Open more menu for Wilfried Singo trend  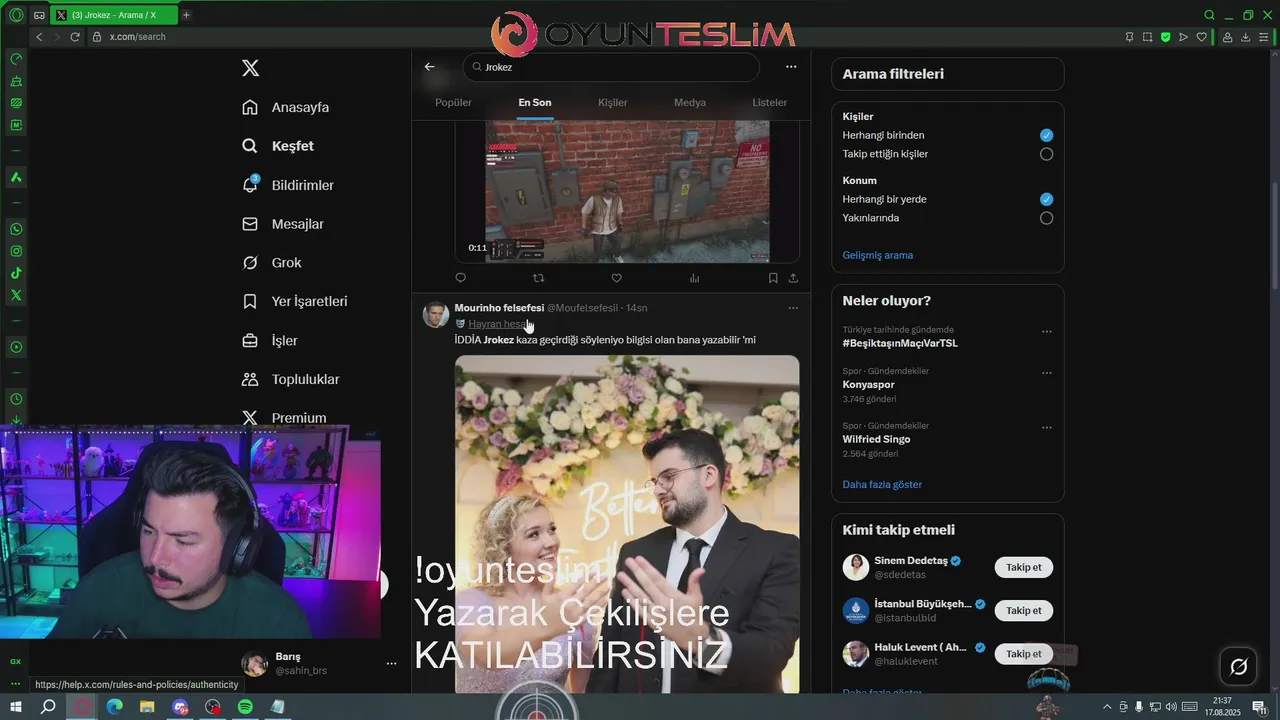click(1047, 427)
